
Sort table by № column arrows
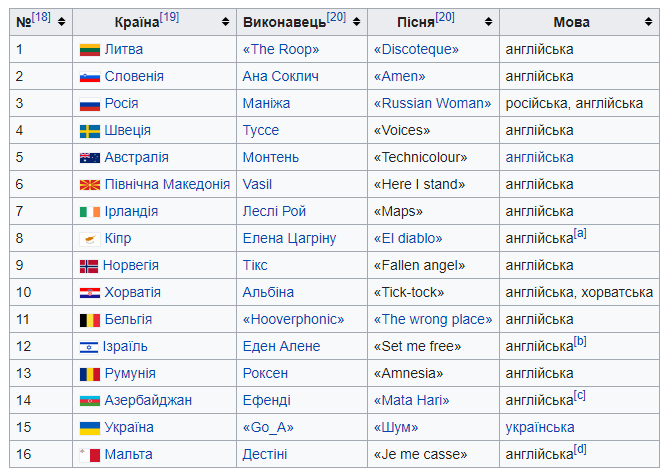(x=62, y=22)
